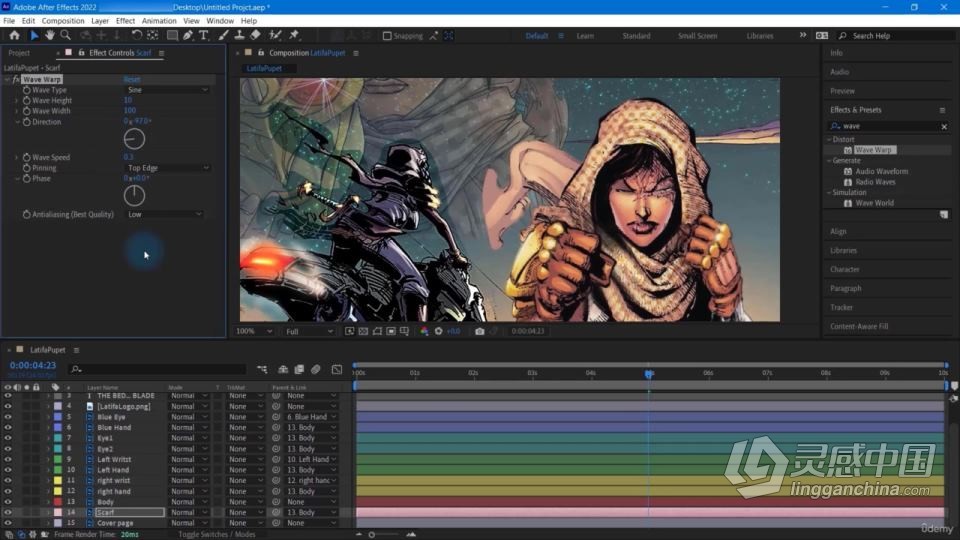Open the Composition menu
This screenshot has height=540, width=960.
(x=63, y=21)
